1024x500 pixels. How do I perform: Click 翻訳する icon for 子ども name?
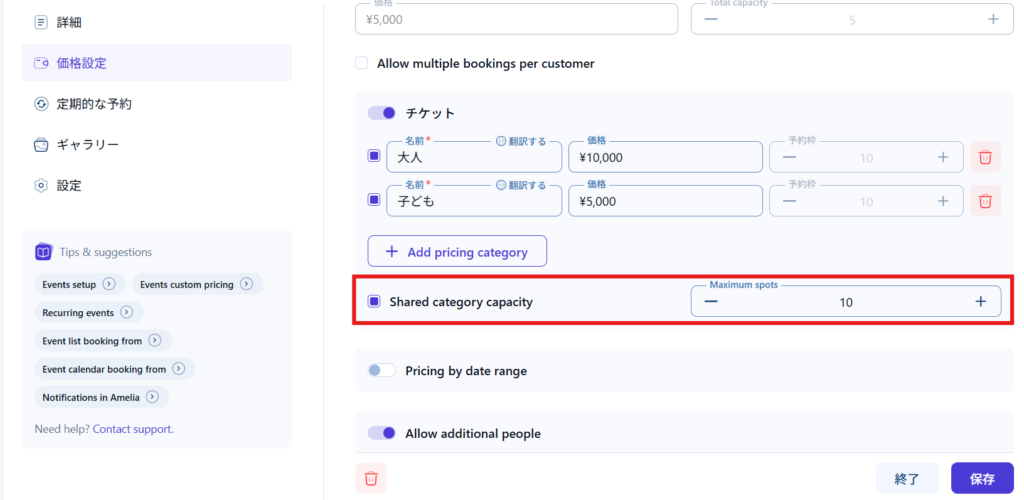tap(501, 185)
